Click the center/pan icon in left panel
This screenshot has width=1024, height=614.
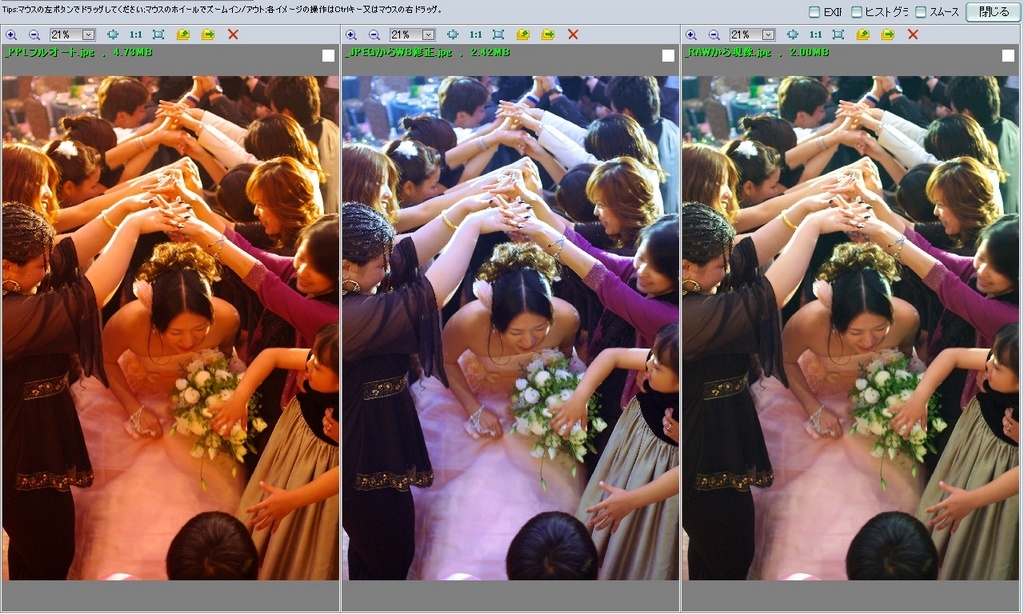click(112, 35)
